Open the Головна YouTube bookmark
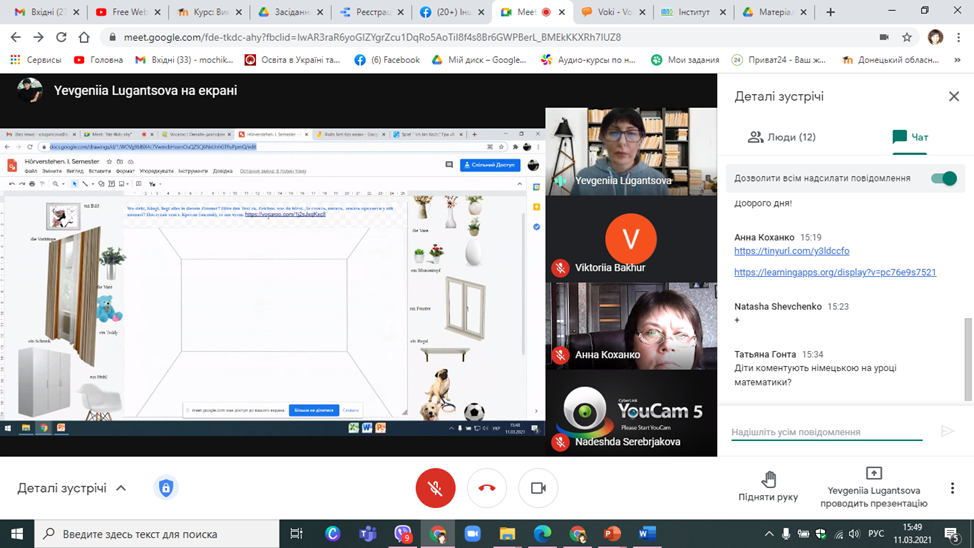This screenshot has width=974, height=548. pyautogui.click(x=98, y=60)
